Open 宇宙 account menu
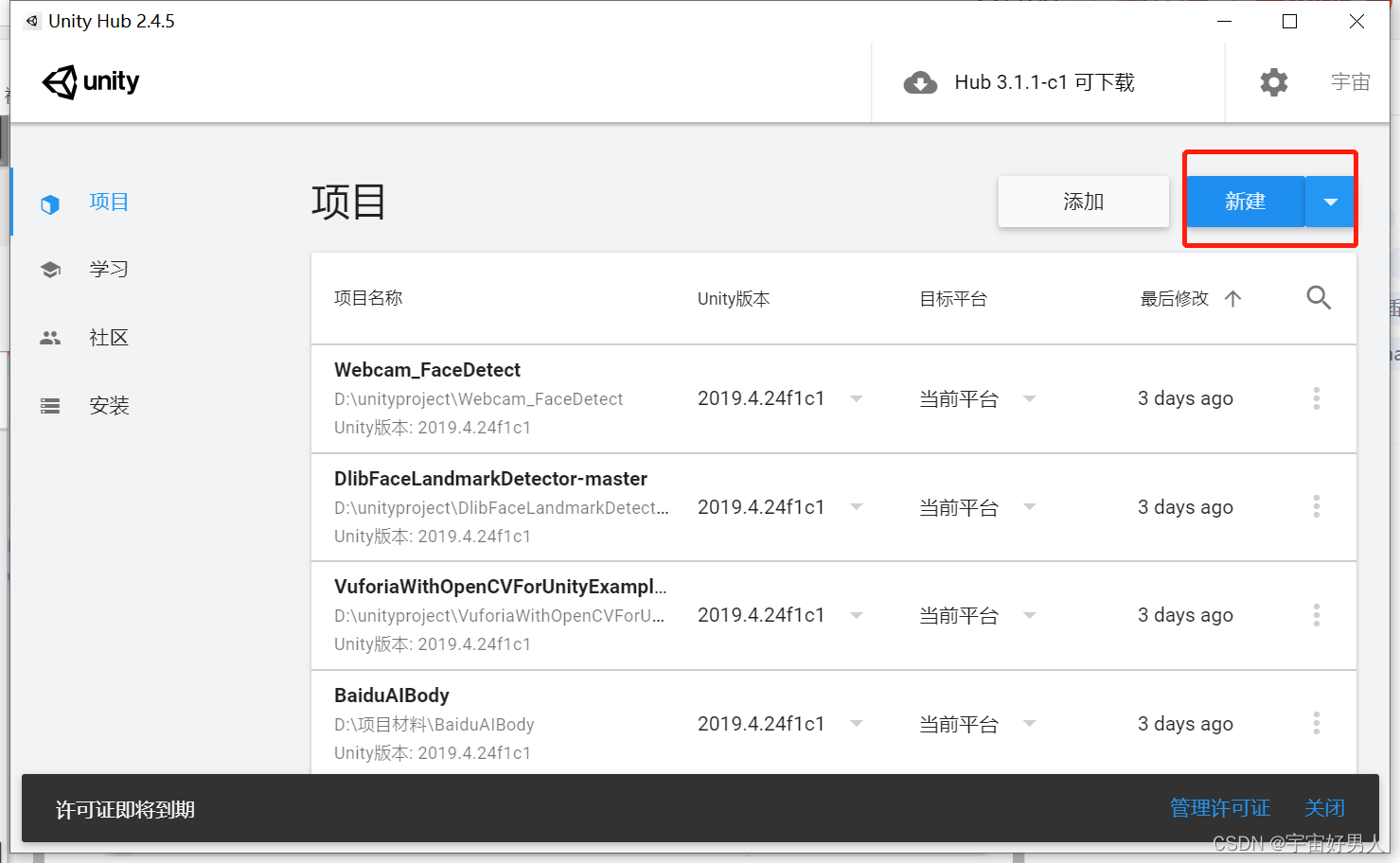Screen dimensions: 1400x863 [x=1350, y=82]
